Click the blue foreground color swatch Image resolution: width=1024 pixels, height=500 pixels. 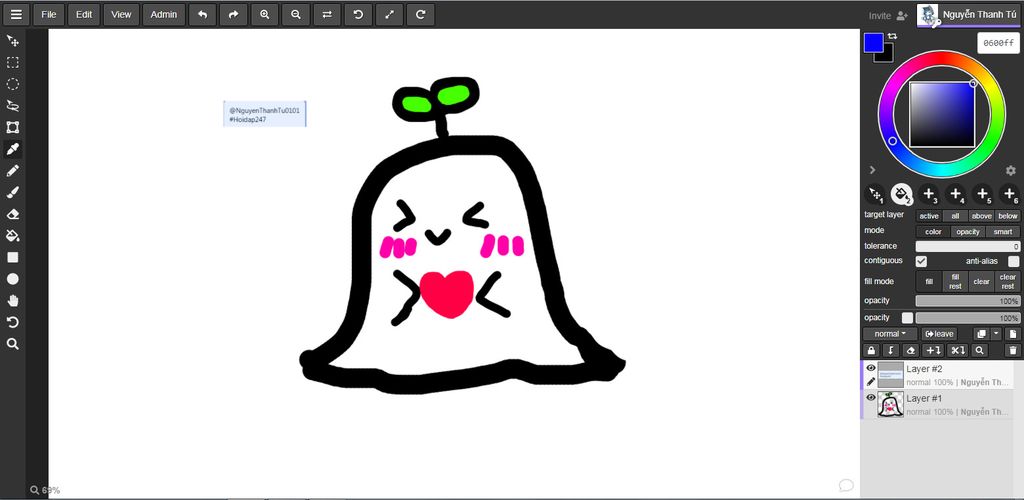click(873, 42)
